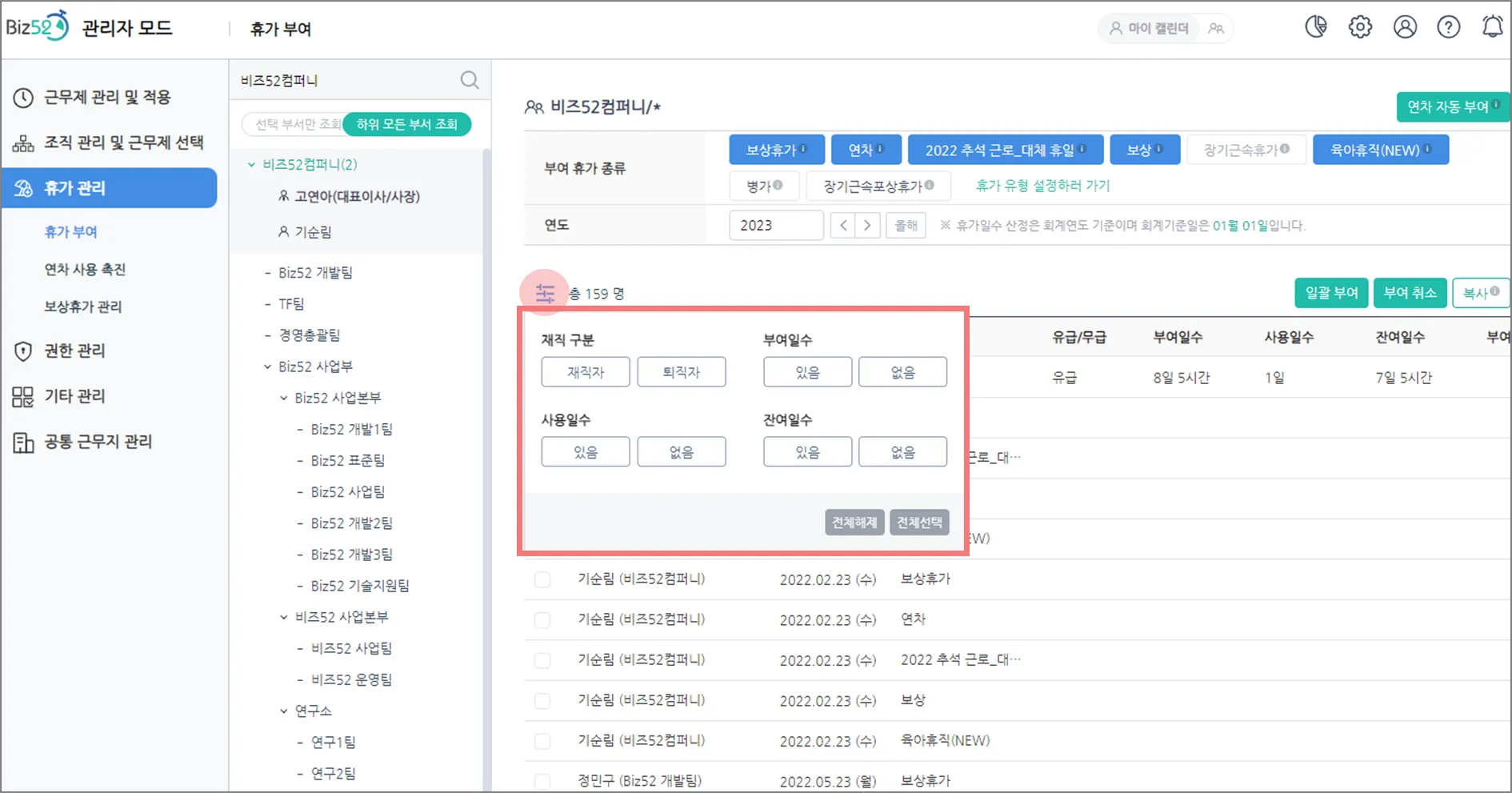
Task: Open 보상휴가 관리 submenu
Action: point(83,306)
